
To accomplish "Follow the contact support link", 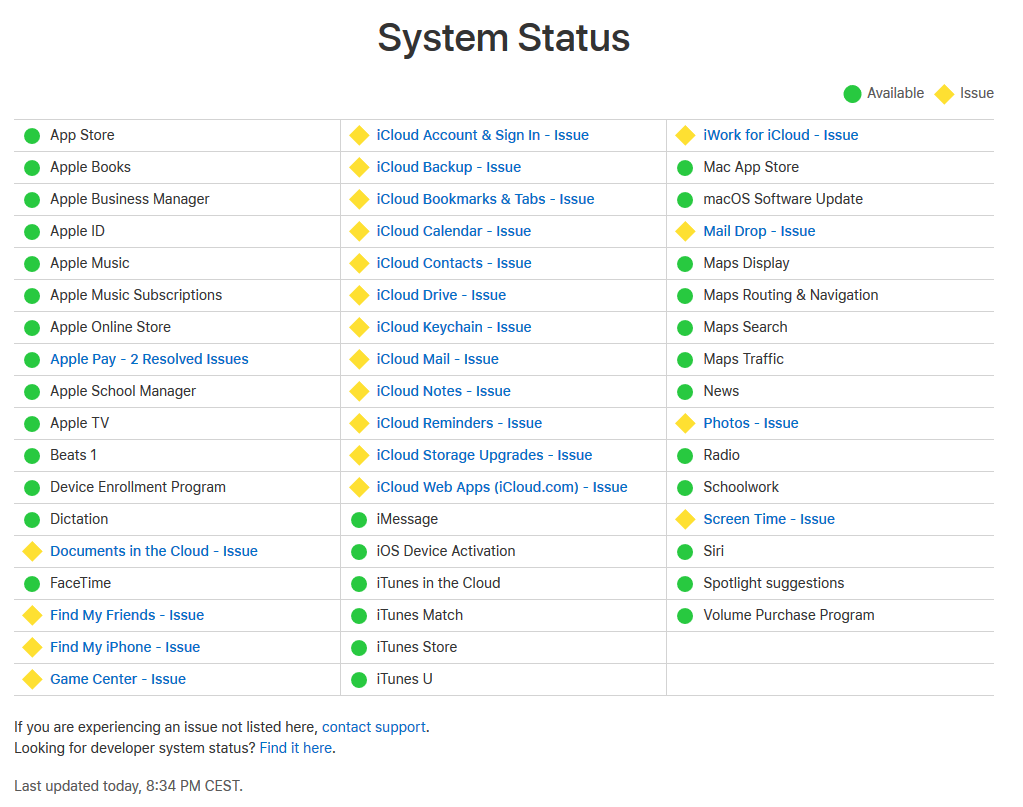I will (x=374, y=727).
